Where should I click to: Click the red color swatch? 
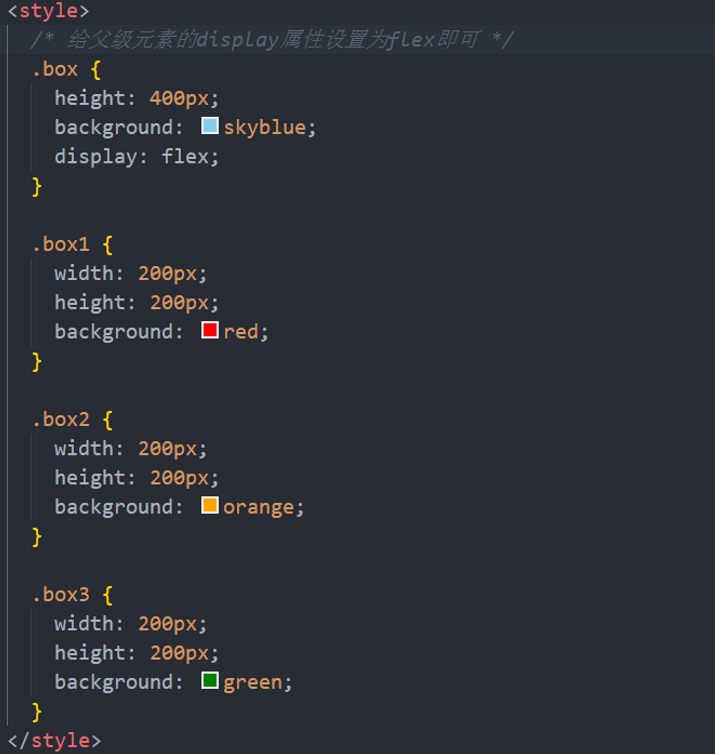click(210, 331)
